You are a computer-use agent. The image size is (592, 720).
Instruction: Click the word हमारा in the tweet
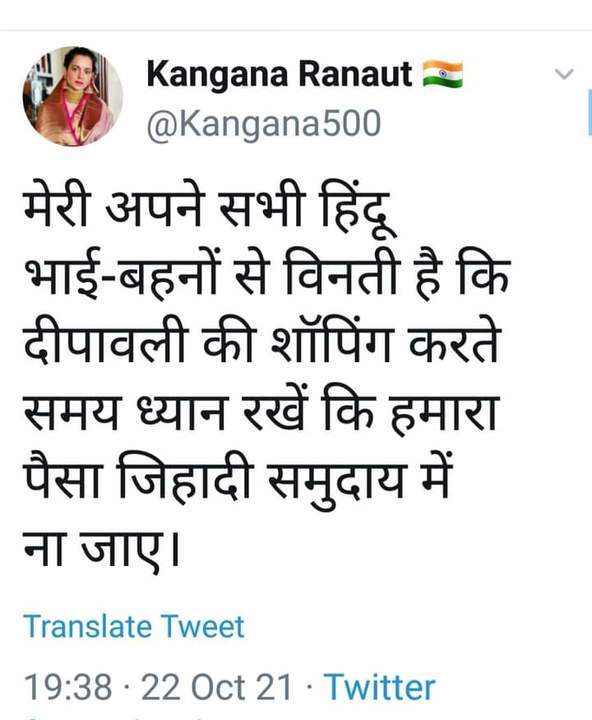click(443, 411)
